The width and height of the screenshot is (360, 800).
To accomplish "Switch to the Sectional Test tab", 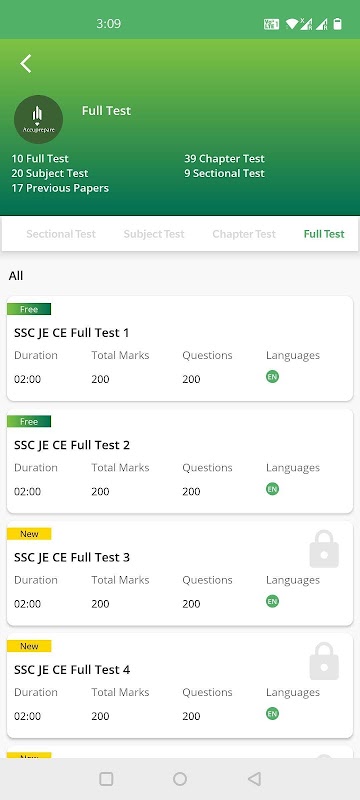I will (61, 234).
